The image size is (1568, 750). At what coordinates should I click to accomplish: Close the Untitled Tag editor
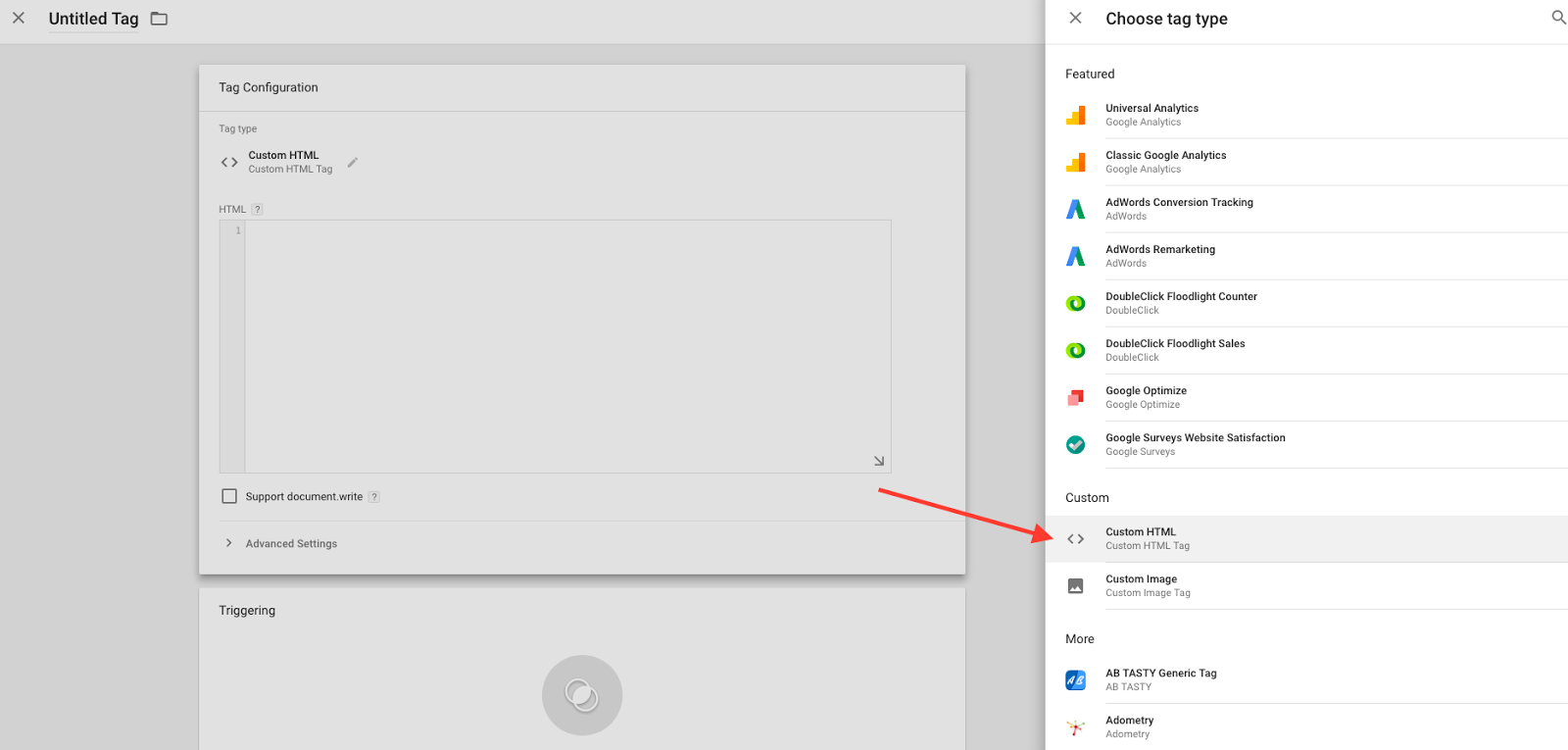coord(19,18)
